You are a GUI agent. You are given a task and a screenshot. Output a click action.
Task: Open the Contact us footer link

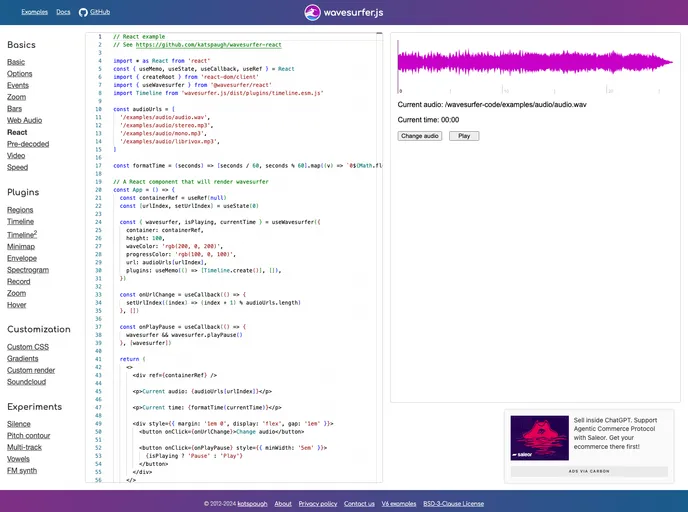point(359,504)
